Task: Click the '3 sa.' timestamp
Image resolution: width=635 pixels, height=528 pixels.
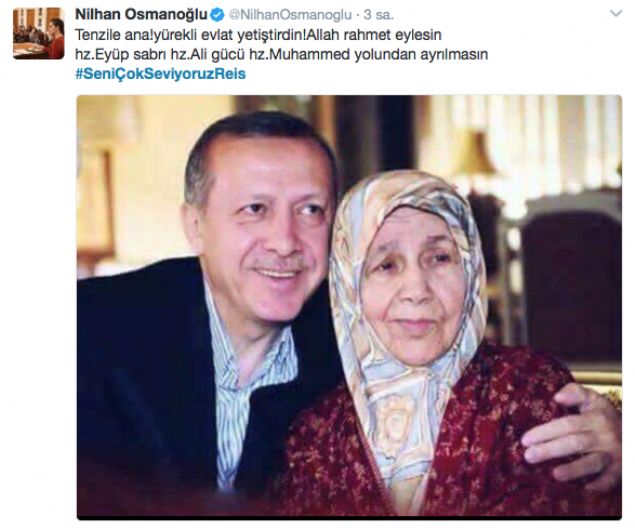Action: (x=378, y=15)
